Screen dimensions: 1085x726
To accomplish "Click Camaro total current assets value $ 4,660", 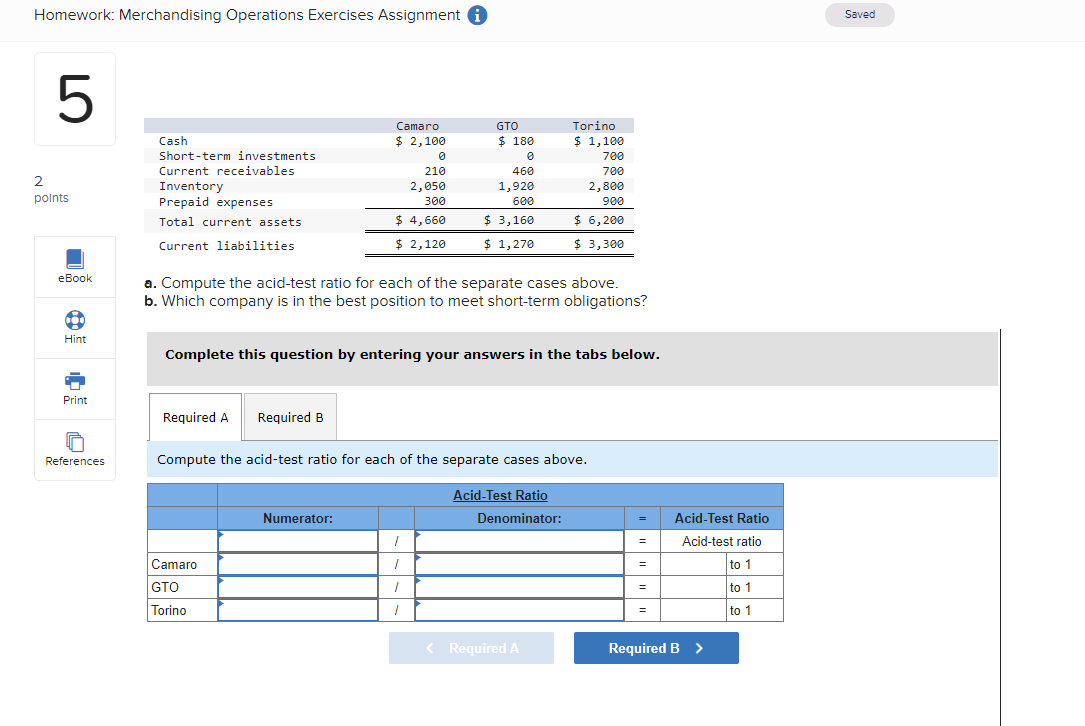I will coord(420,220).
